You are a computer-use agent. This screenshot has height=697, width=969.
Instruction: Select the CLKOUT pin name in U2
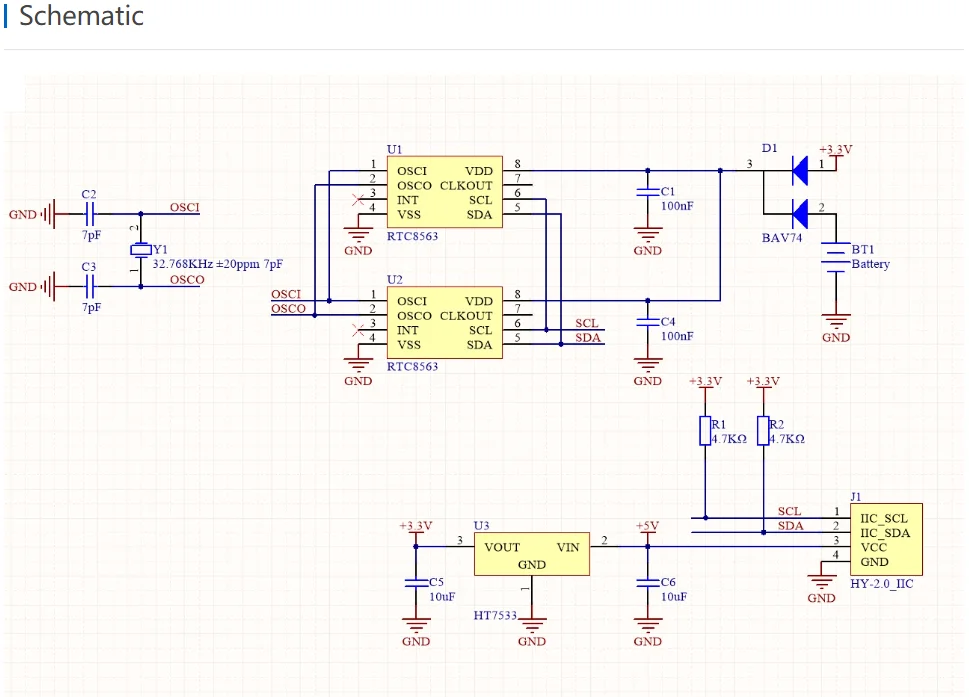click(x=466, y=316)
